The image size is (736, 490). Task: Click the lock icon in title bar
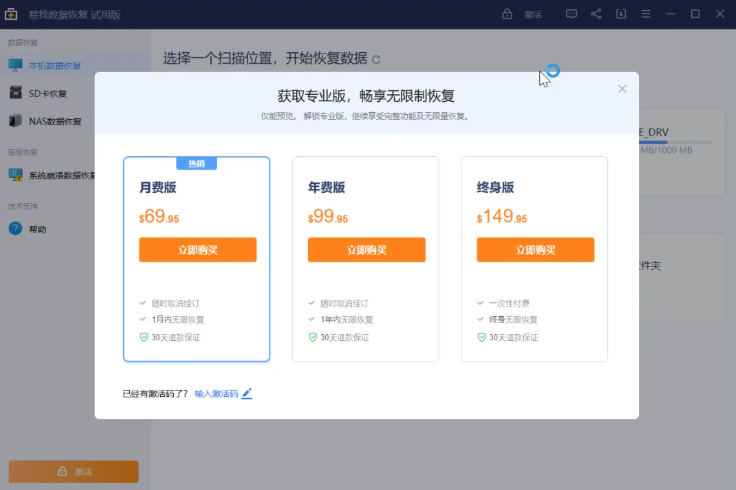[x=507, y=14]
